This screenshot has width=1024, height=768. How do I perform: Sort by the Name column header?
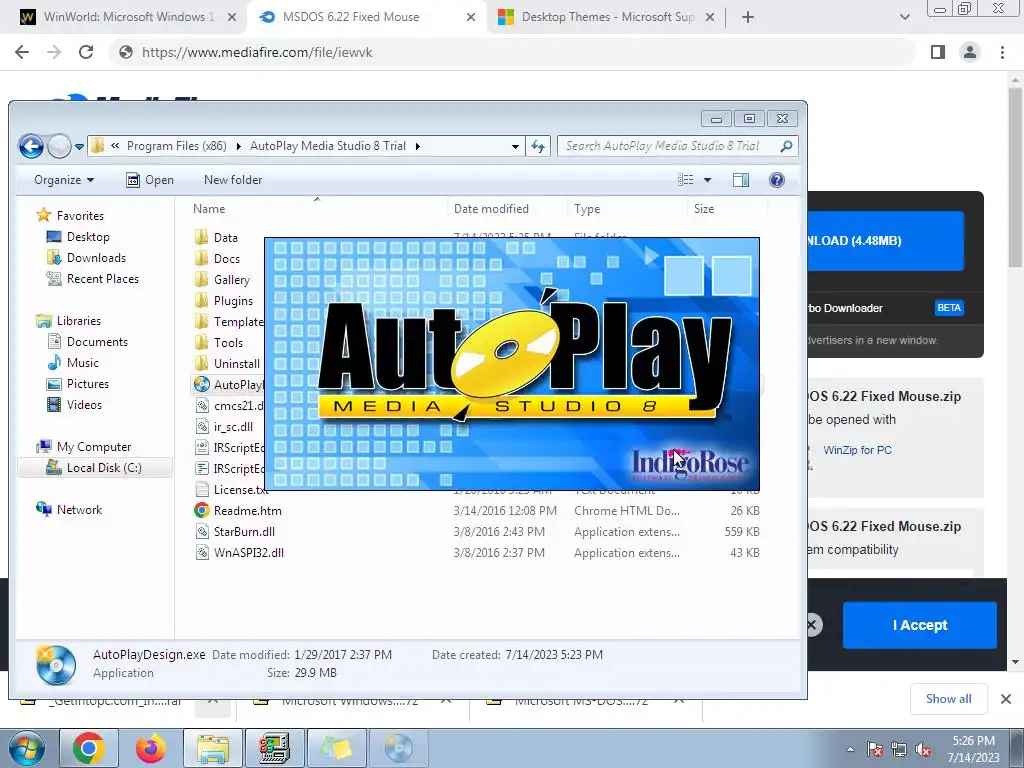pyautogui.click(x=209, y=209)
